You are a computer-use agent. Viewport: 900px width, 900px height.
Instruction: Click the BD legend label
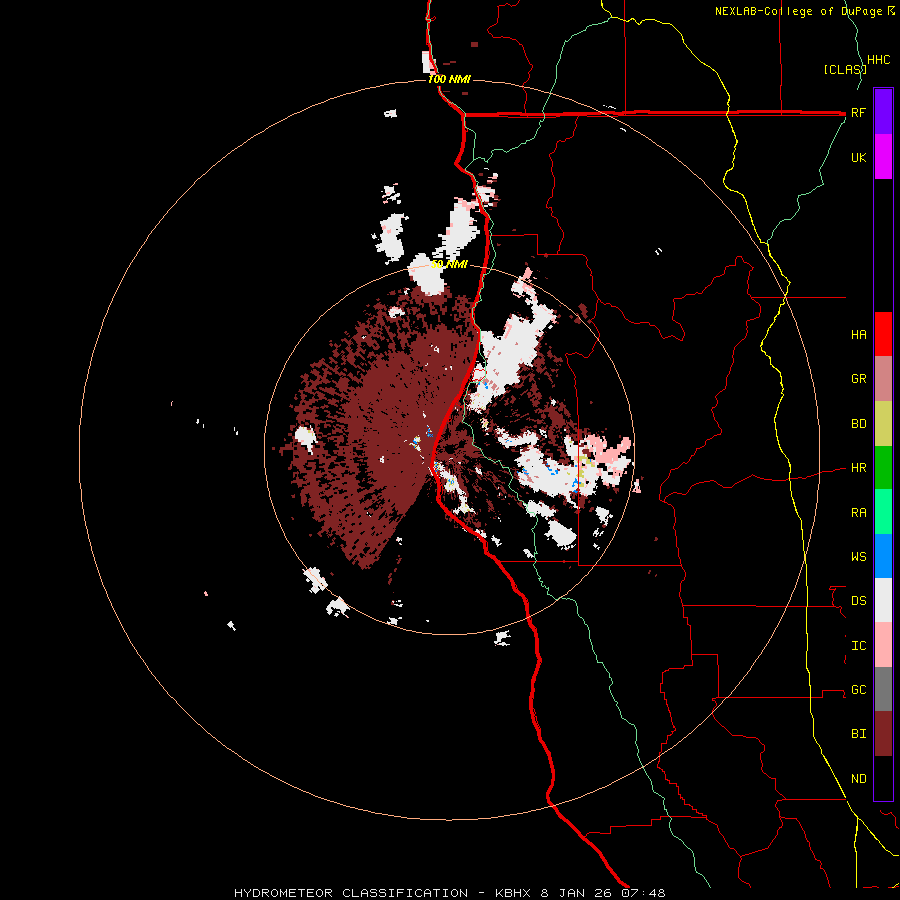858,424
